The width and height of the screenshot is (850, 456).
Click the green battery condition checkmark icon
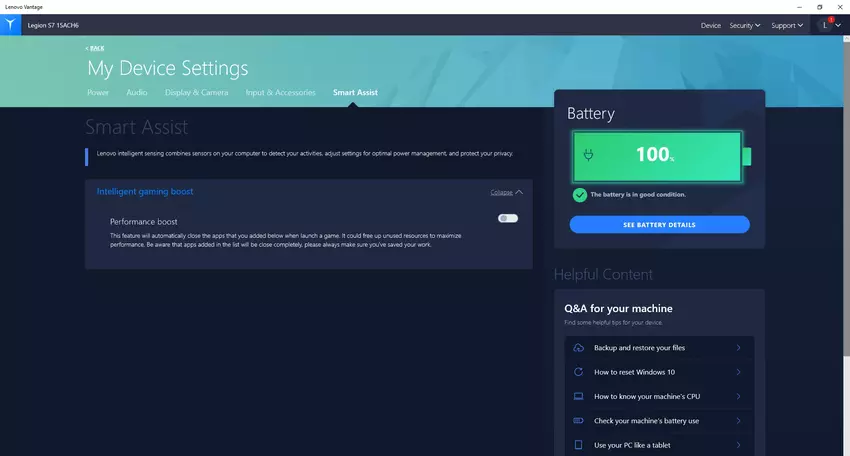tap(580, 194)
